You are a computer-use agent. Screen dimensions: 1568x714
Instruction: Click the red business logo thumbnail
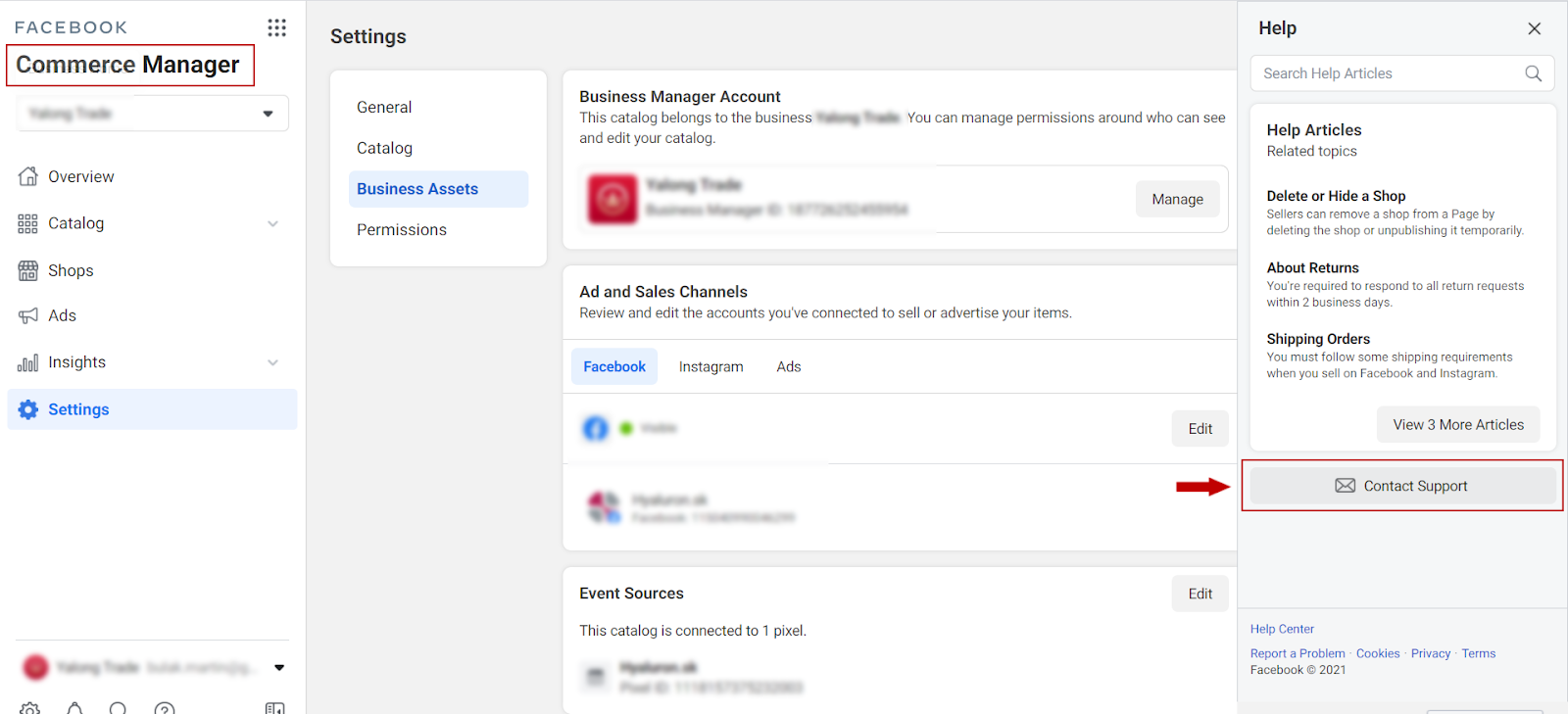point(612,199)
